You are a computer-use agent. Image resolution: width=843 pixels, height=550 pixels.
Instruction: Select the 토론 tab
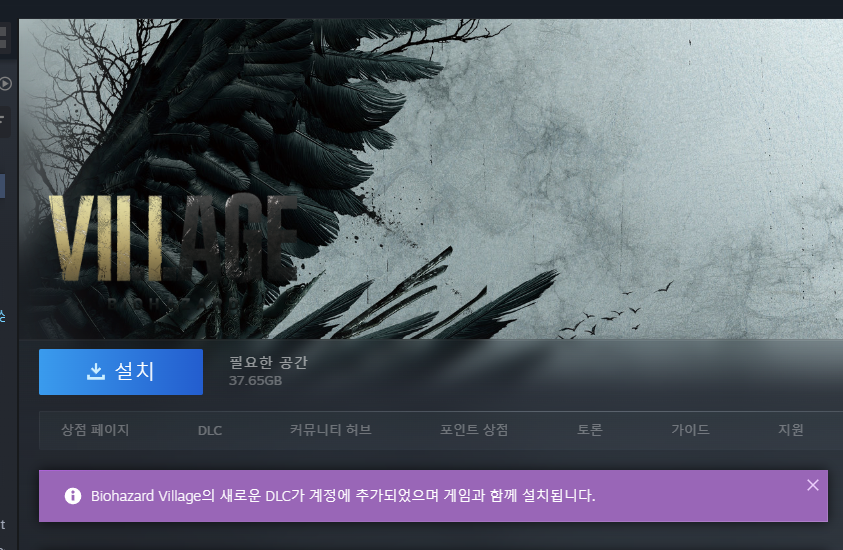click(x=590, y=430)
